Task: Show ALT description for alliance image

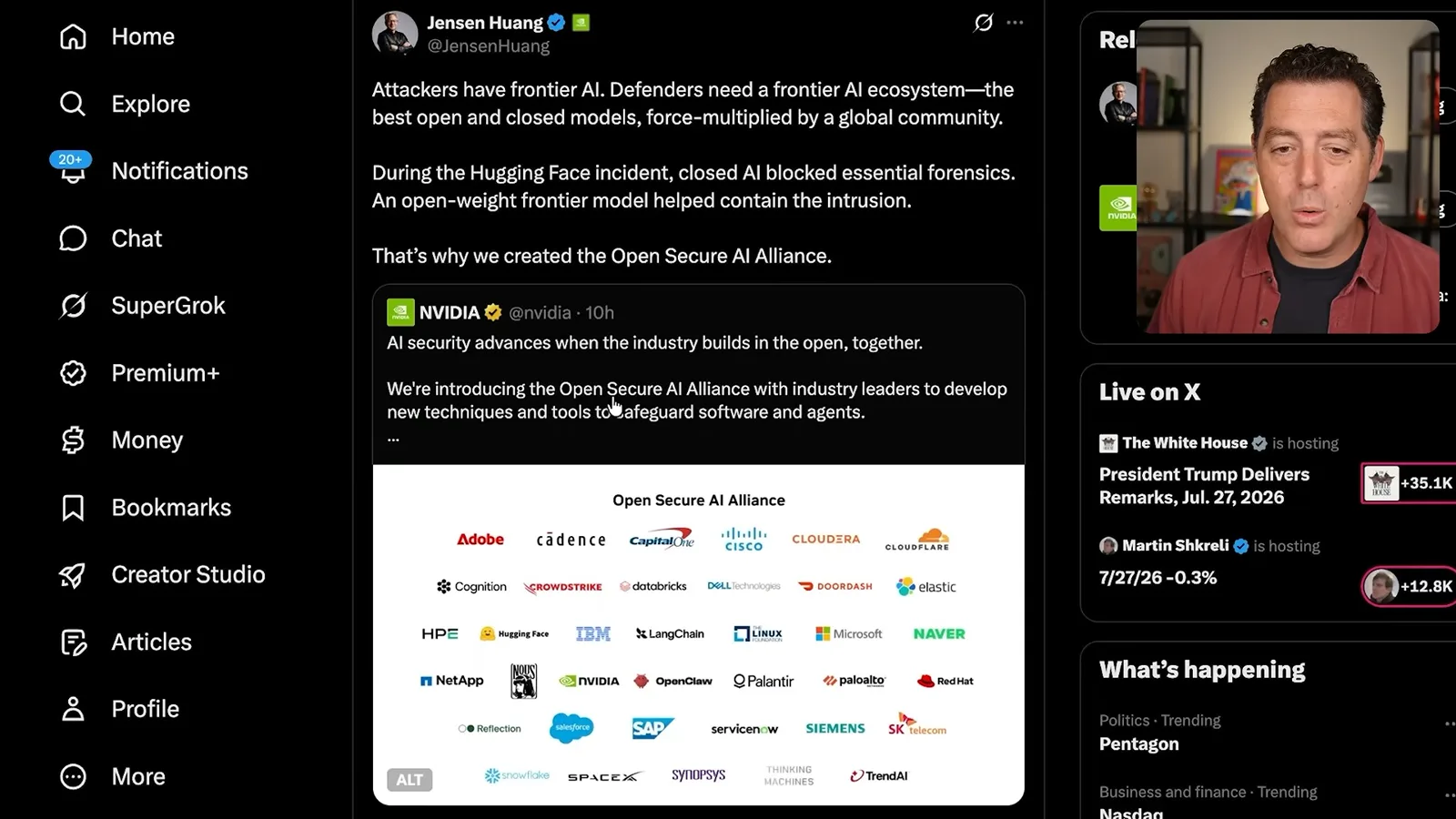Action: 409,780
